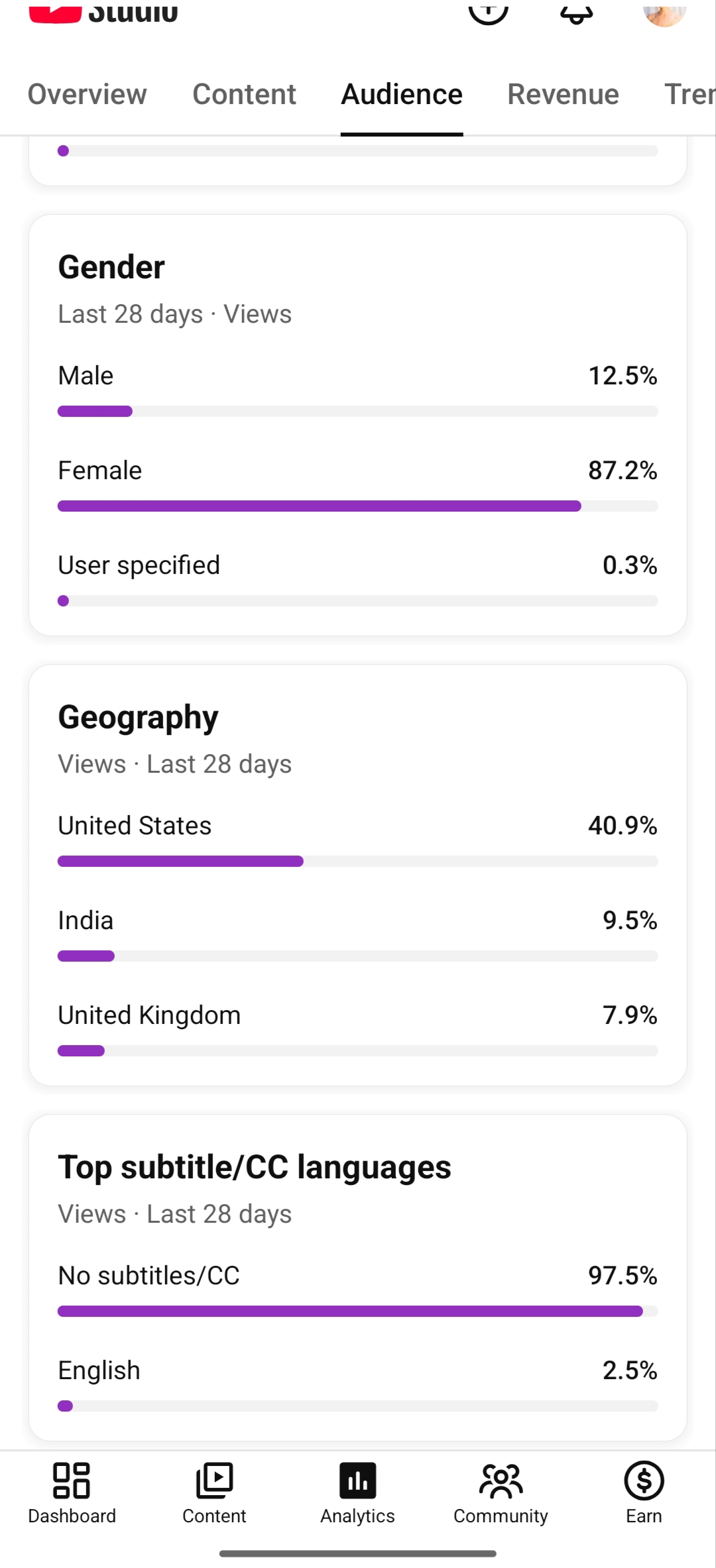Open the Community people icon
Image resolution: width=716 pixels, height=1568 pixels.
(501, 1481)
